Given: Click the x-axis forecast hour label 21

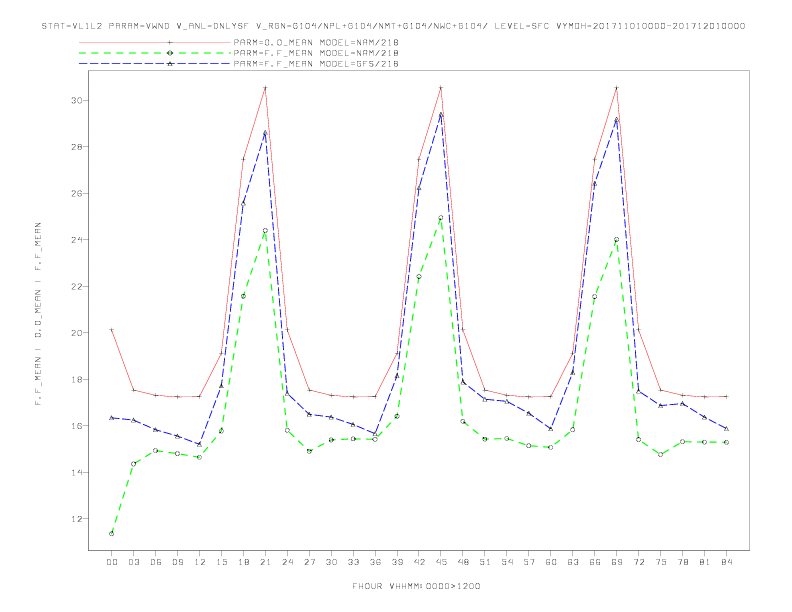Looking at the screenshot, I should pos(265,562).
